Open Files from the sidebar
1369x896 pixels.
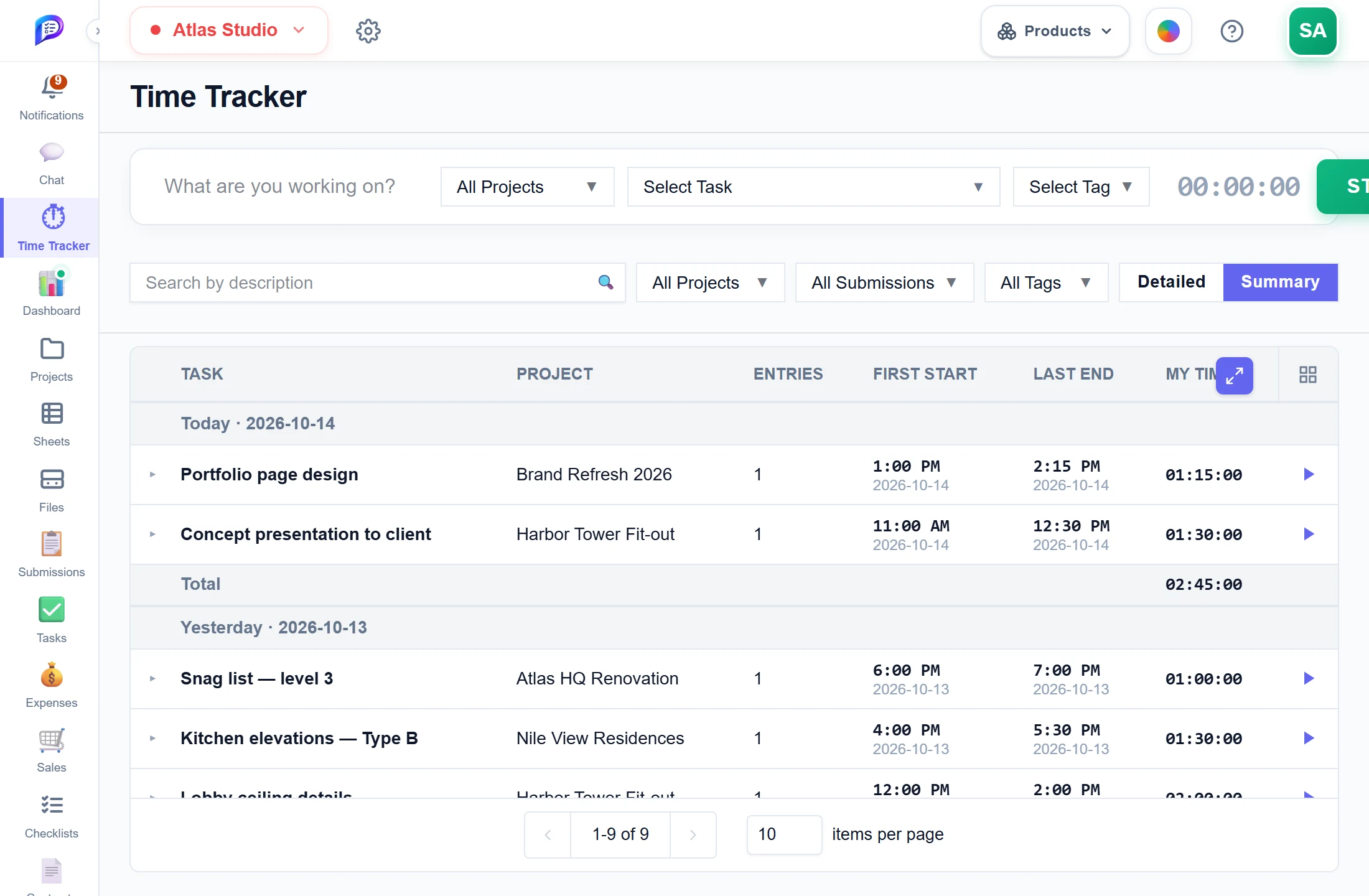tap(52, 490)
